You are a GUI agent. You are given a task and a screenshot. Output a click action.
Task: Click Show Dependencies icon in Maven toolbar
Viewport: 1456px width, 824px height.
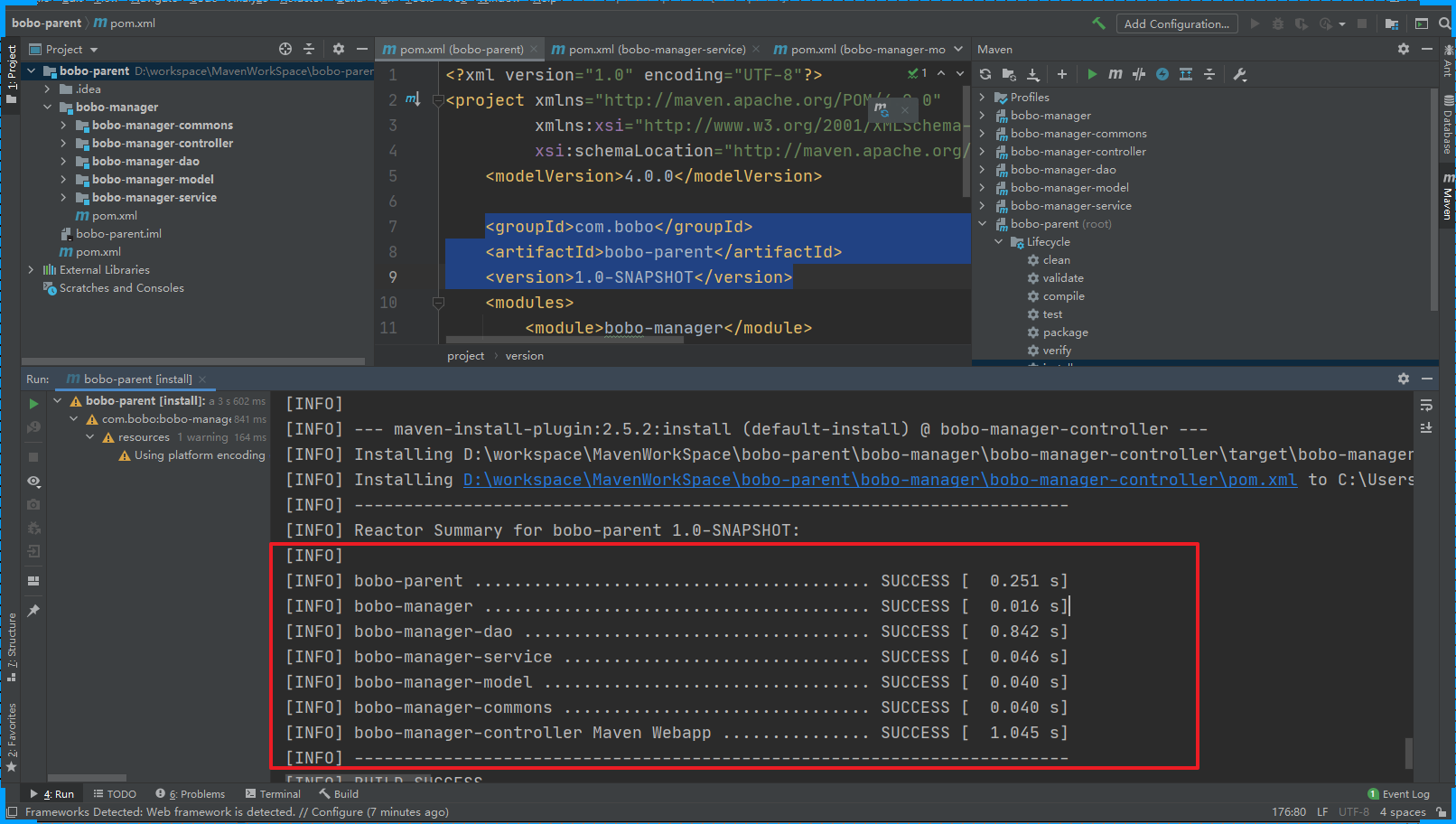[1186, 74]
